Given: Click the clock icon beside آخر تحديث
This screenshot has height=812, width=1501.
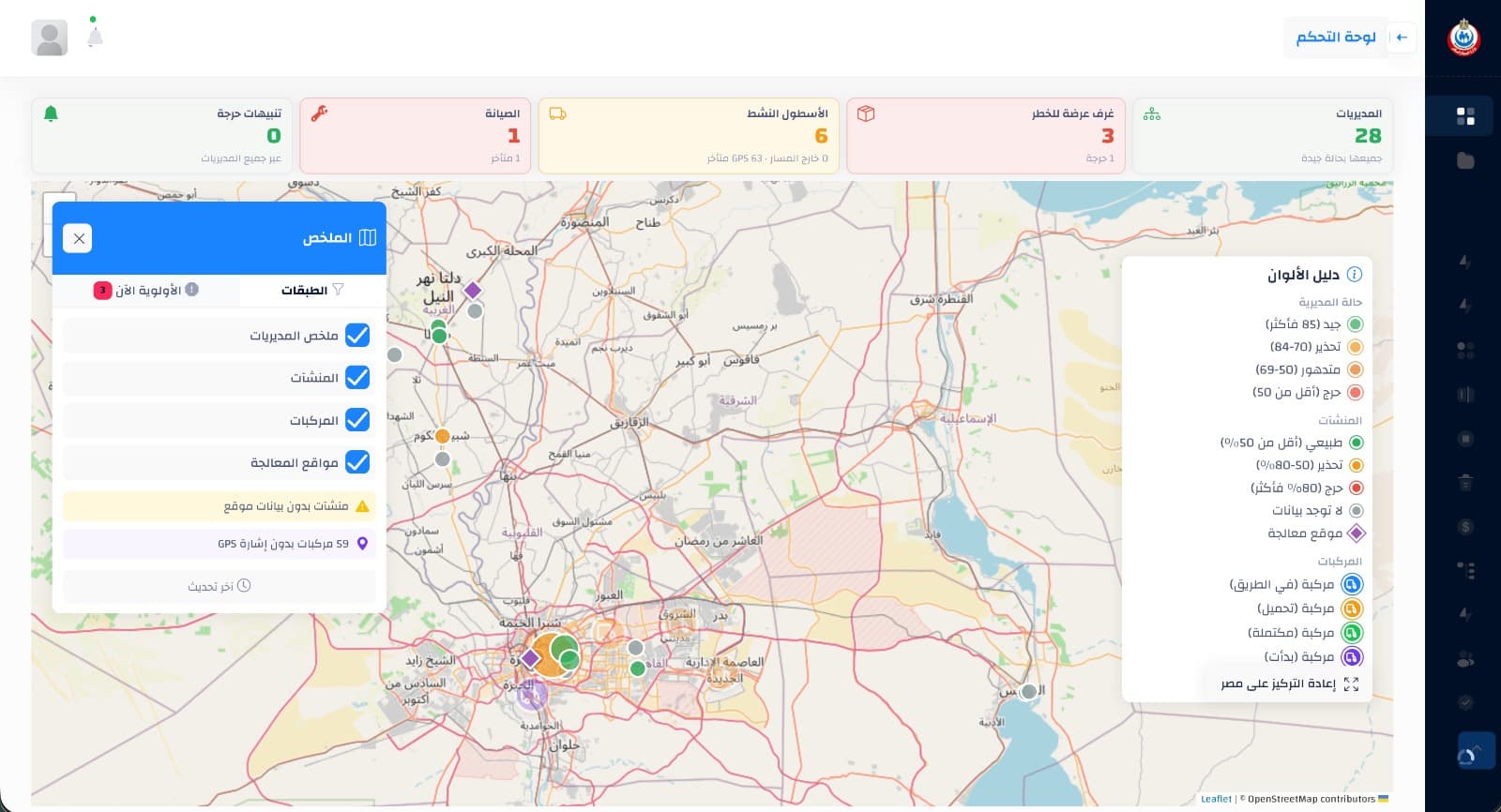Looking at the screenshot, I should point(244,586).
